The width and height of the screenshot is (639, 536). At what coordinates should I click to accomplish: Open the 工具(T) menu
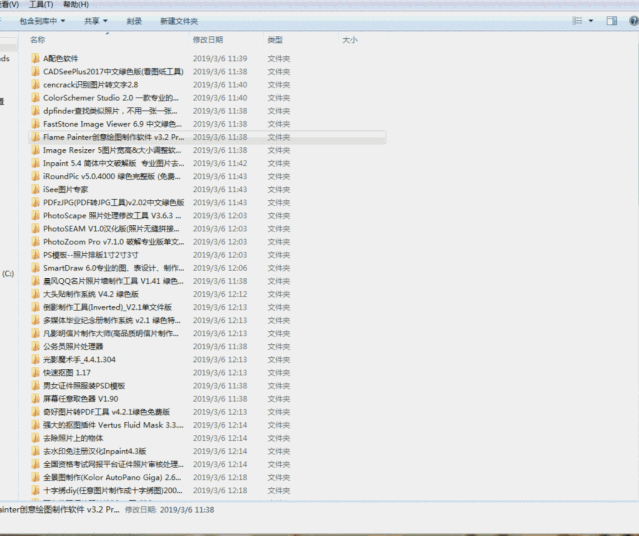[x=41, y=4]
